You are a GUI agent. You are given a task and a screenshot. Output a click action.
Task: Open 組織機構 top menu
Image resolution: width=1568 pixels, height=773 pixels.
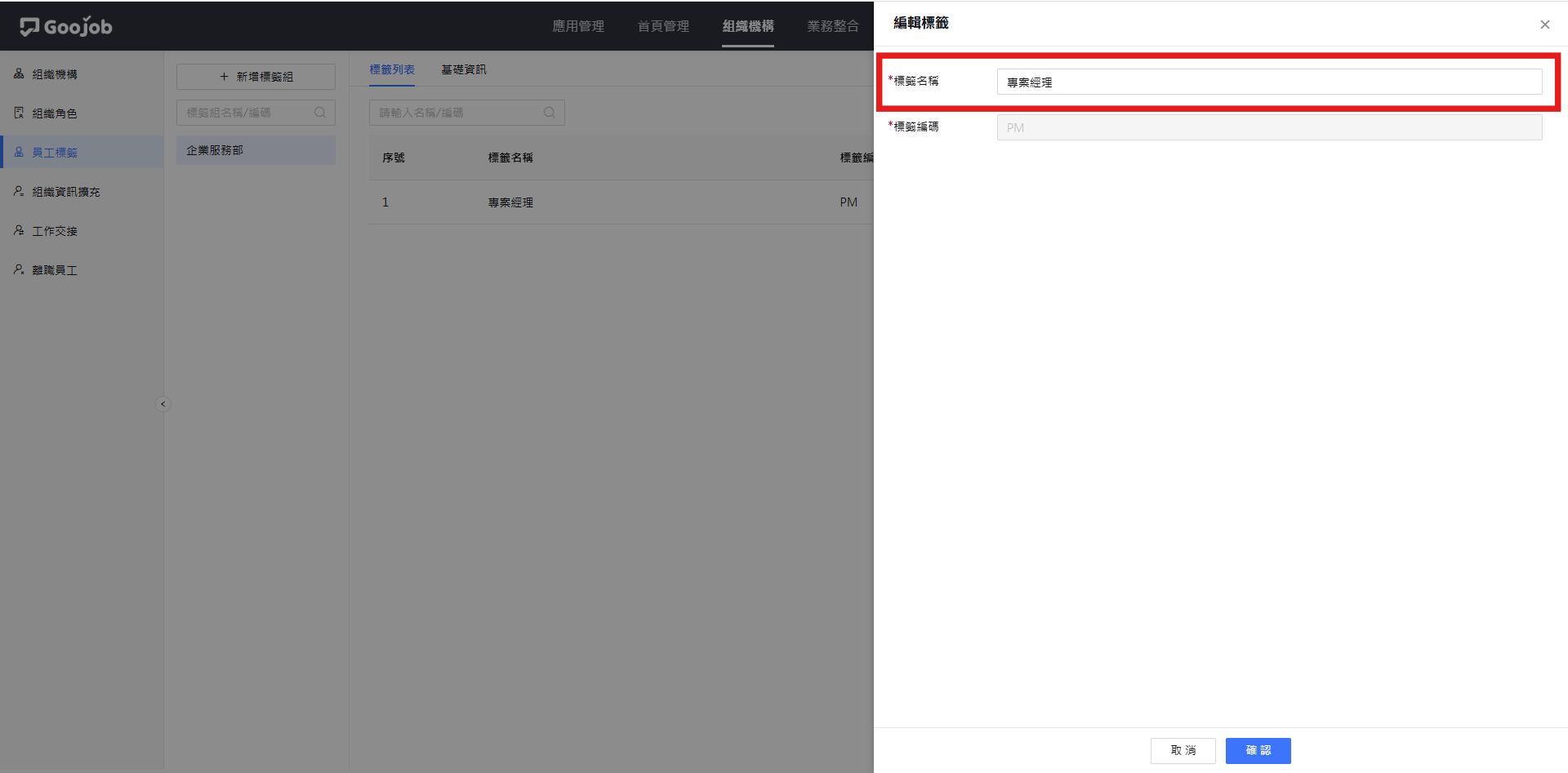(x=748, y=26)
